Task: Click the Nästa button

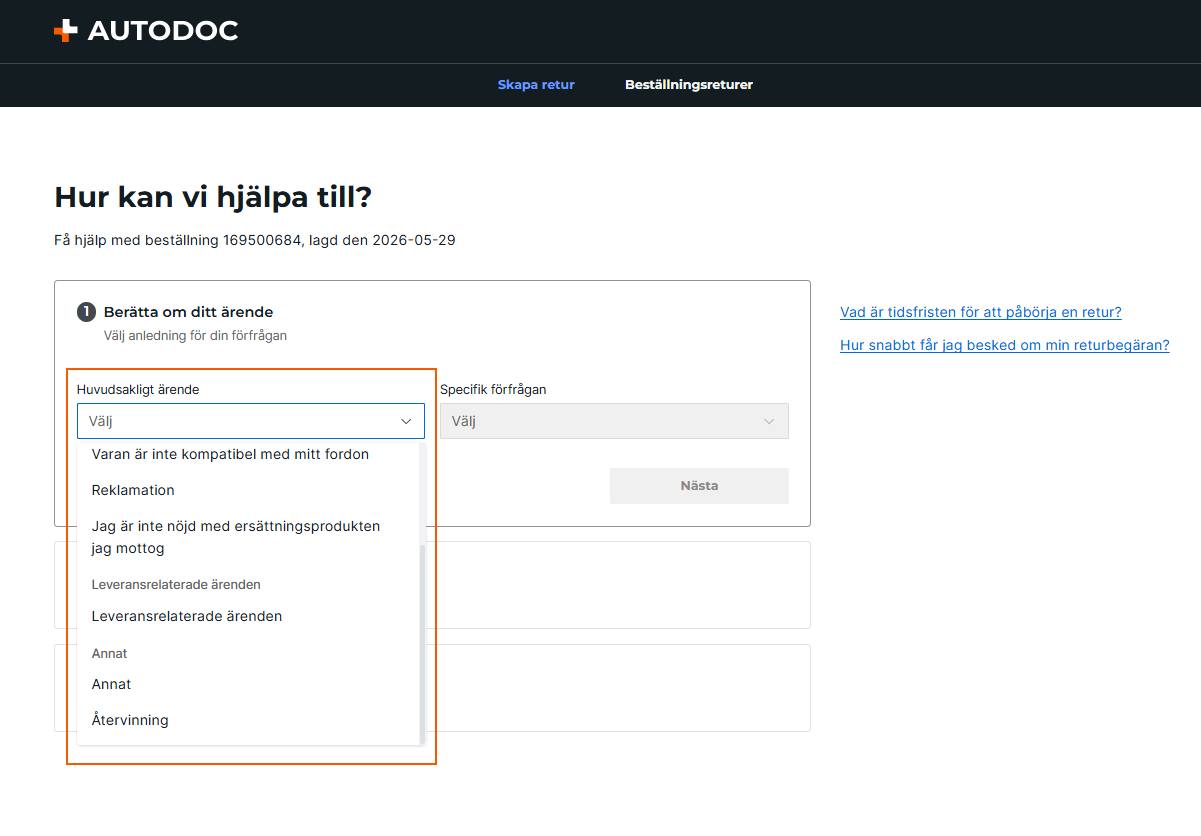Action: [x=699, y=486]
